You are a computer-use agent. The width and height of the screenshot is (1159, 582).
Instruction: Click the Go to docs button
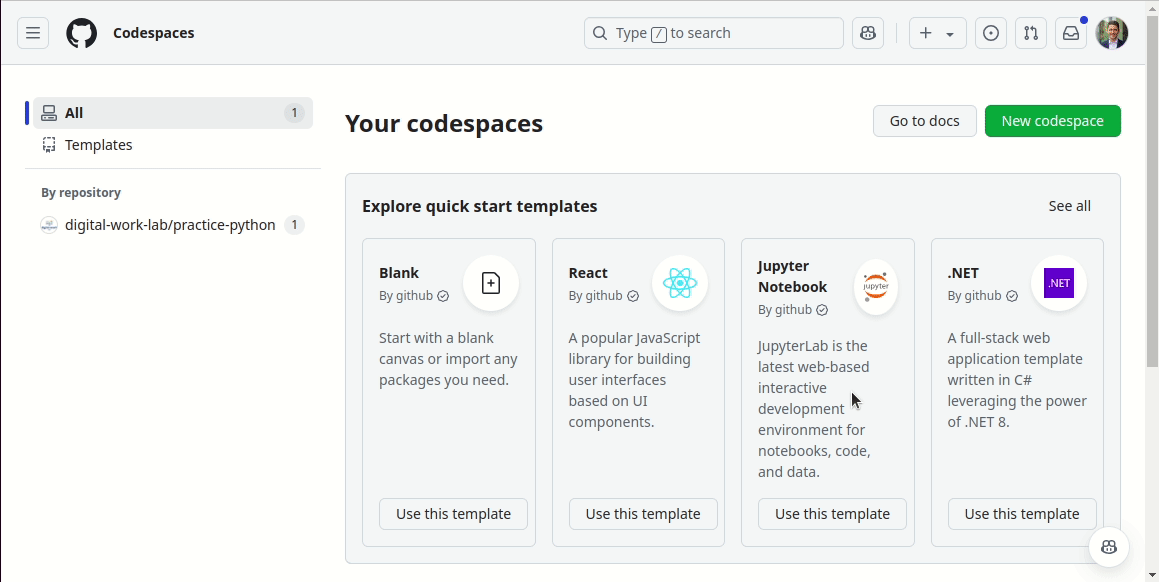tap(924, 121)
